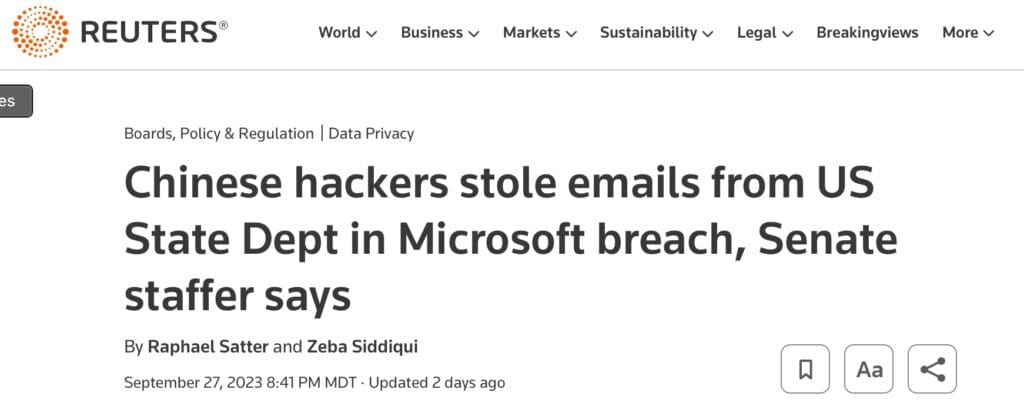View author Raphael Satter's profile
This screenshot has height=403, width=1024.
coord(208,346)
